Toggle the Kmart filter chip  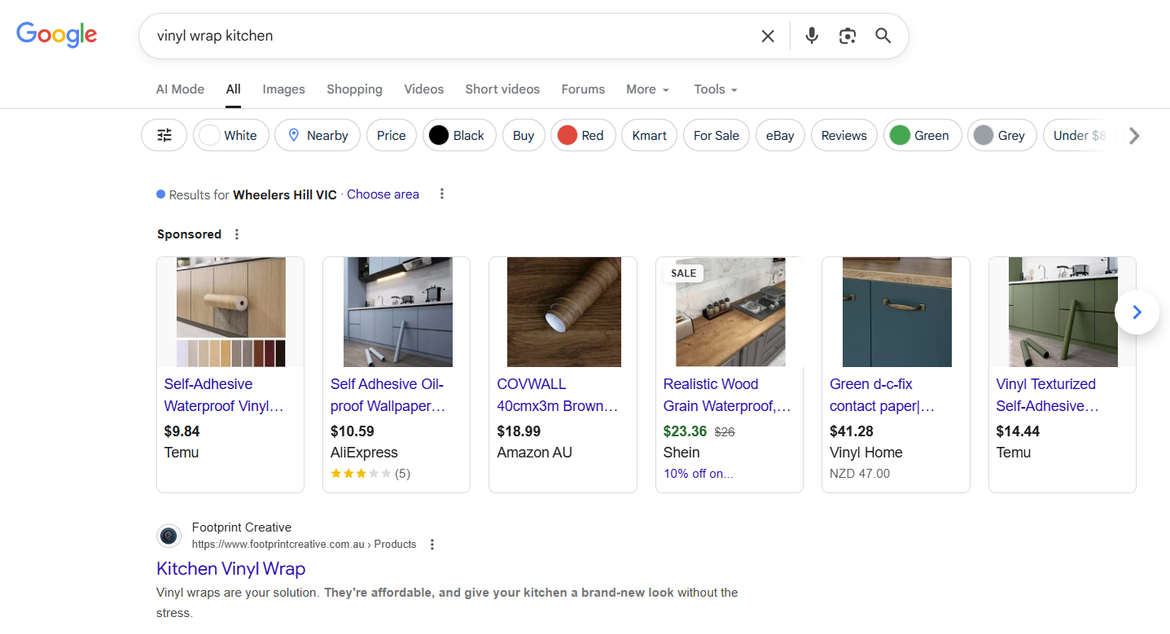click(x=649, y=135)
